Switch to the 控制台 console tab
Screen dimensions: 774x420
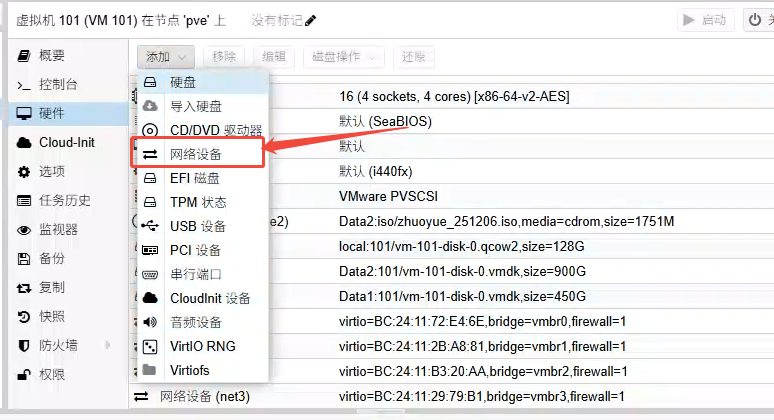[x=57, y=85]
